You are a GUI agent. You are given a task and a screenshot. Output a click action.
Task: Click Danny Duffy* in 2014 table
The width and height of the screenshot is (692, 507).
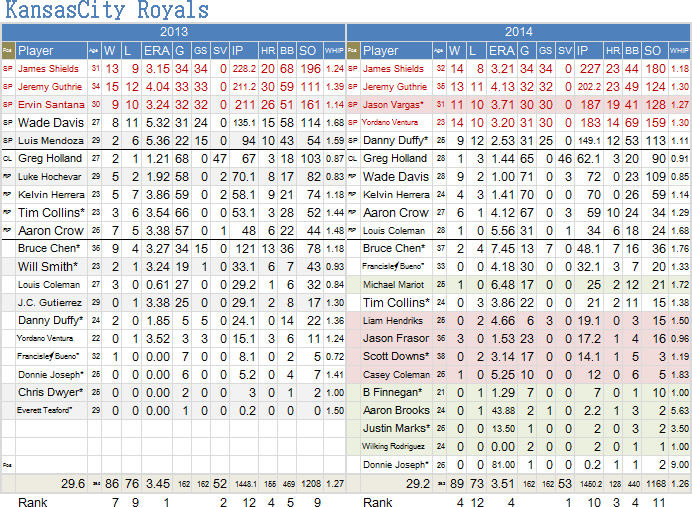click(x=395, y=140)
